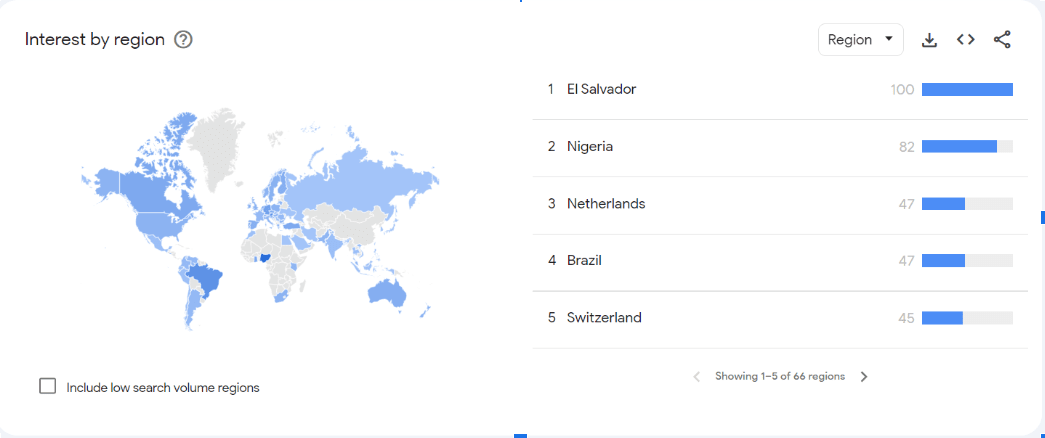
Task: Go to the next page of regions
Action: point(864,377)
